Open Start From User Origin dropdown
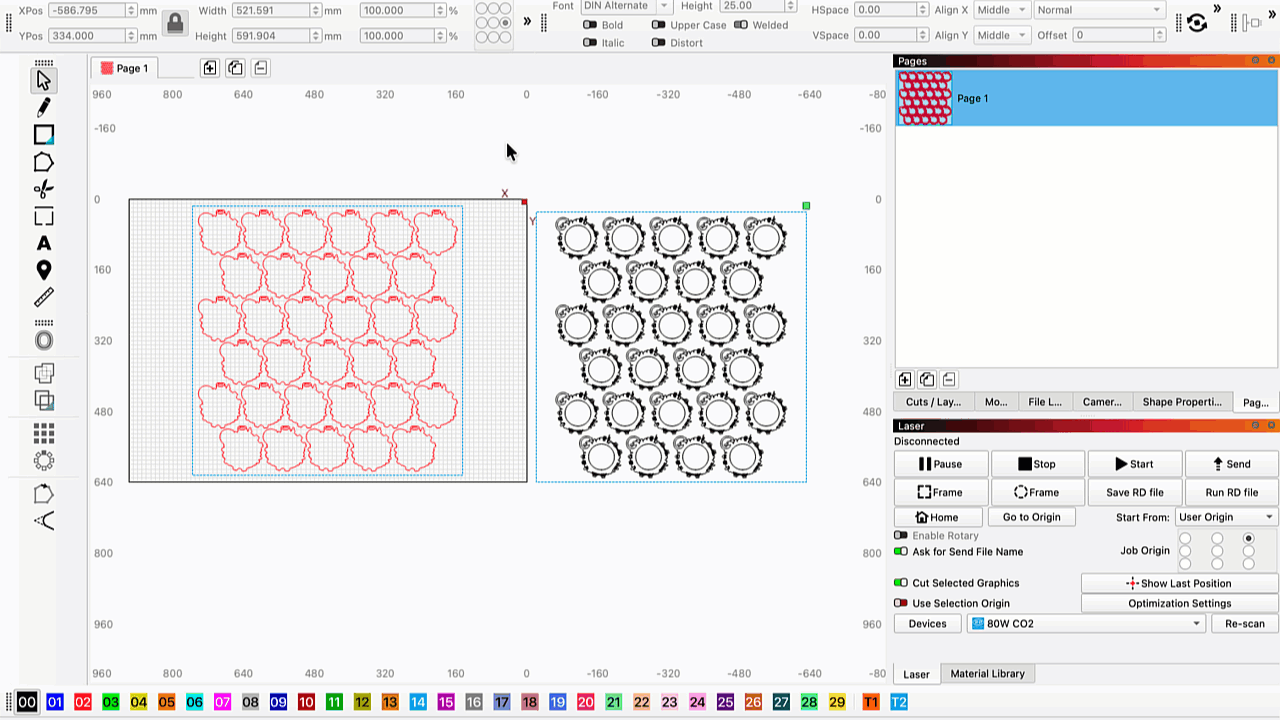Image resolution: width=1280 pixels, height=720 pixels. 1226,517
